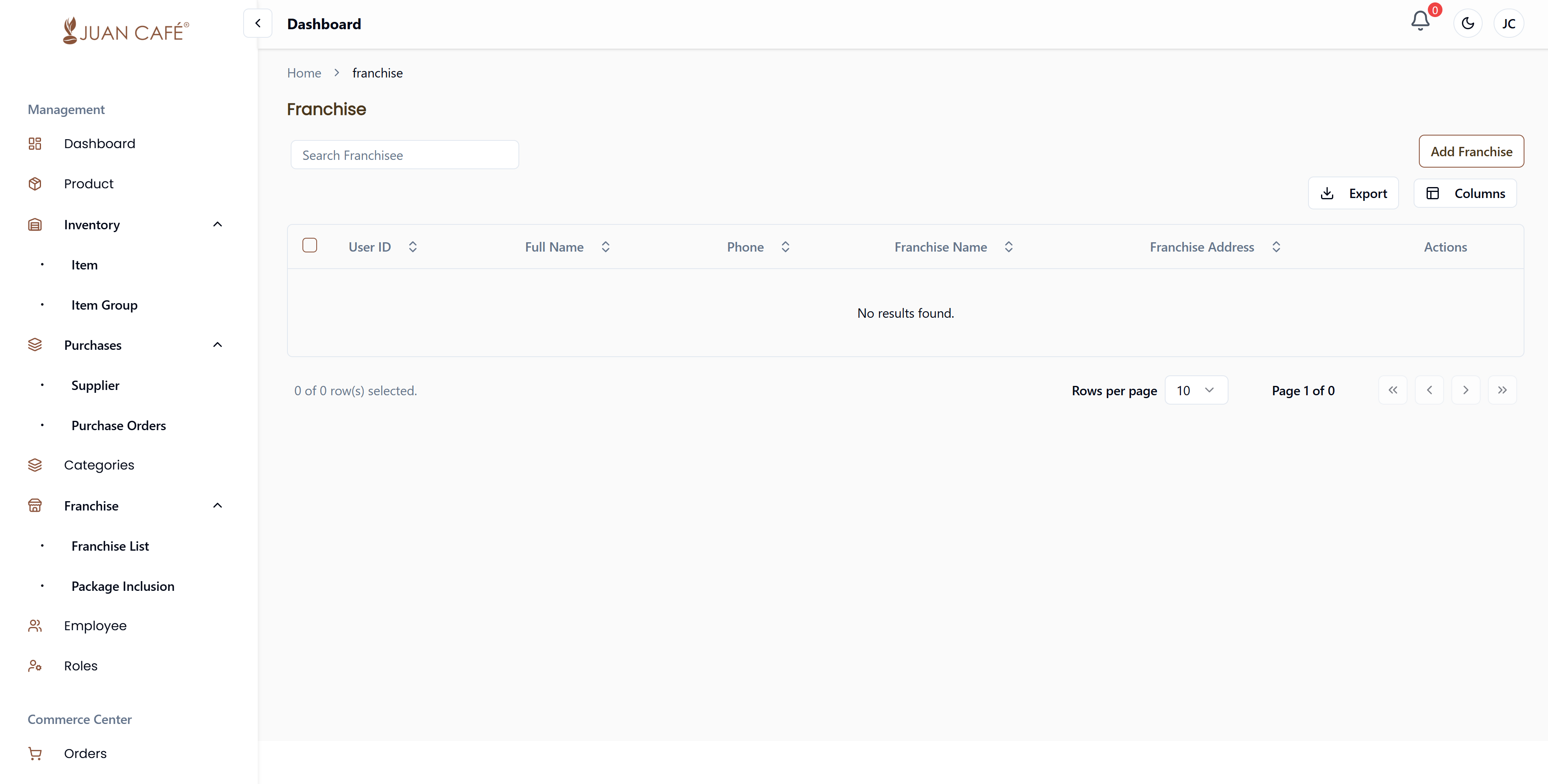Click the Employee people icon in sidebar
Image resolution: width=1548 pixels, height=784 pixels.
click(35, 626)
